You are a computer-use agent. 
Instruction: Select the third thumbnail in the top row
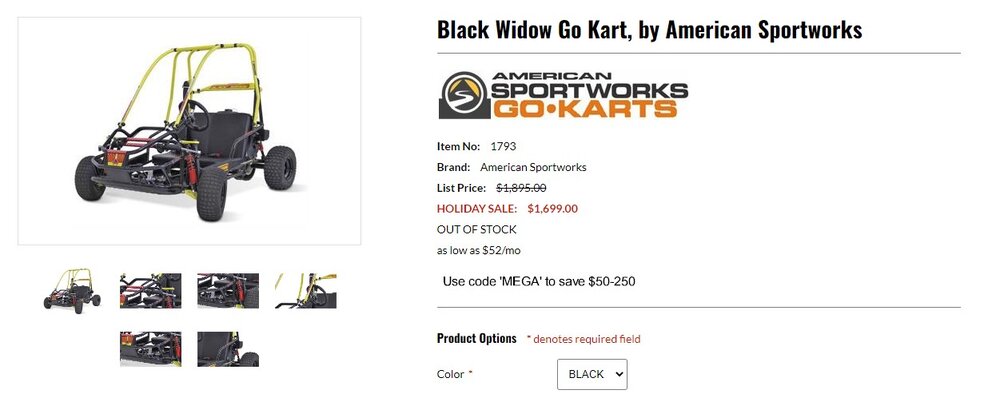click(228, 290)
